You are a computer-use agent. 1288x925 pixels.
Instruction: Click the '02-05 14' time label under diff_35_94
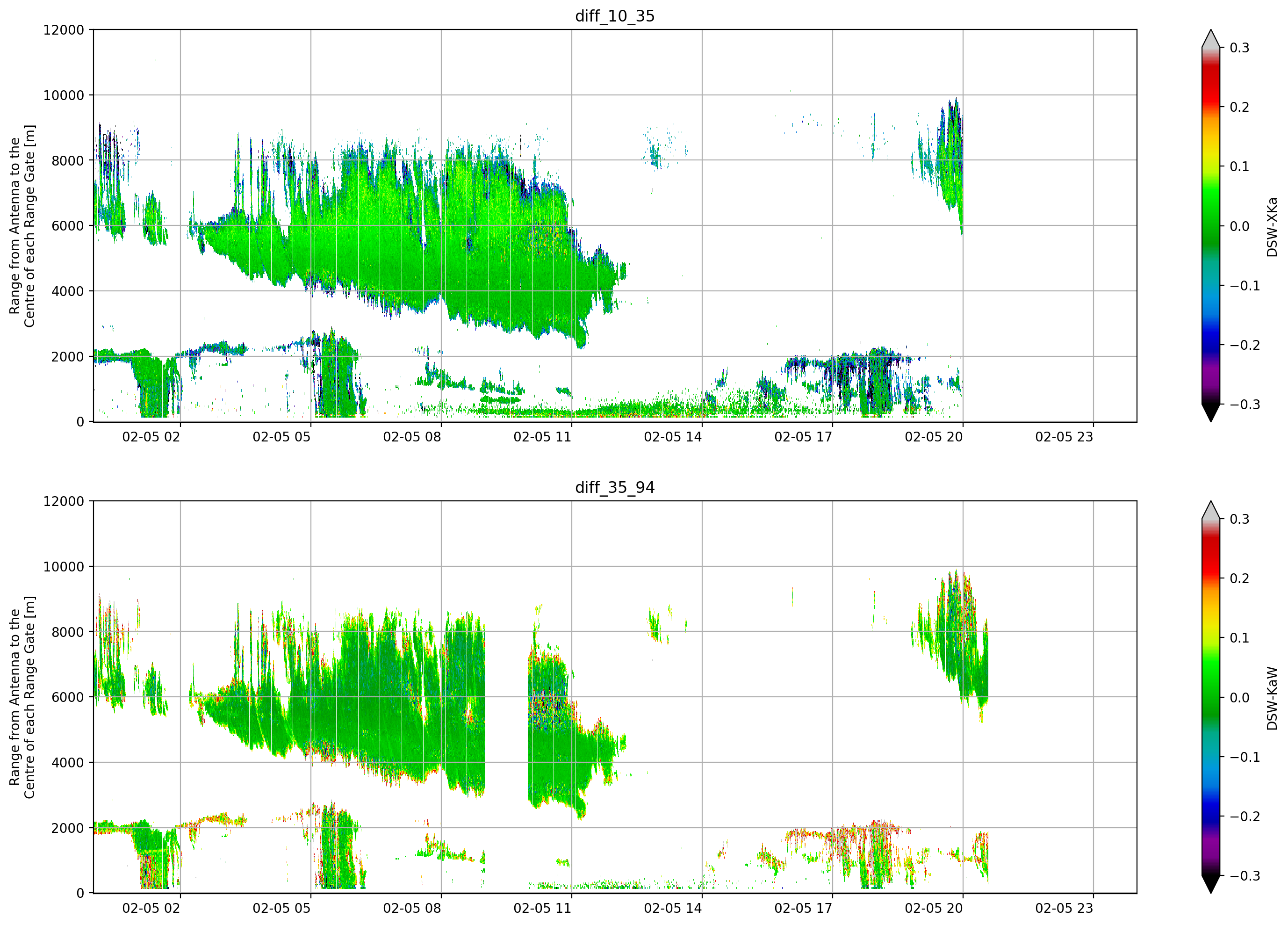click(x=673, y=909)
